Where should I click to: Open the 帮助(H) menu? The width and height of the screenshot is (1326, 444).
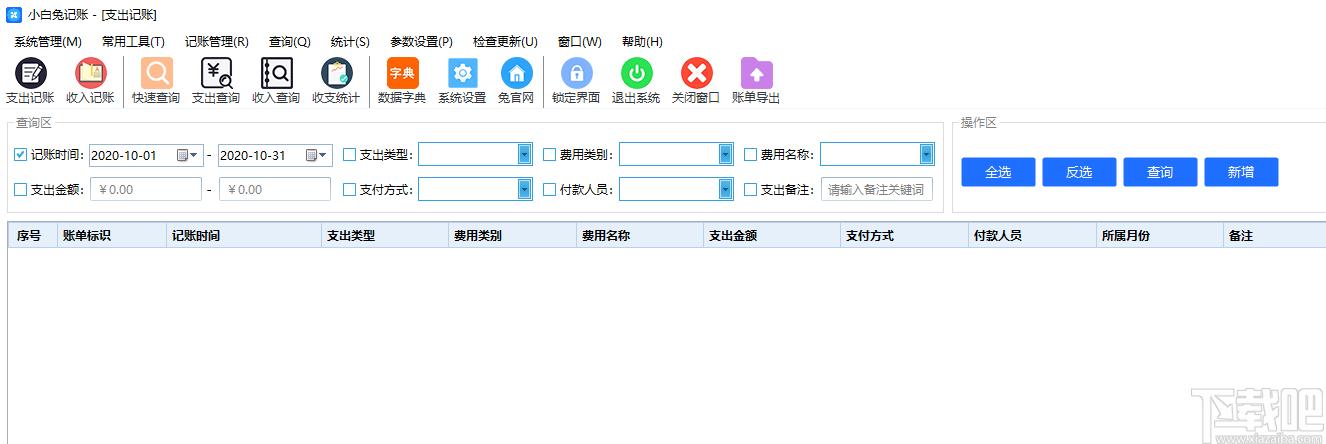(x=642, y=42)
